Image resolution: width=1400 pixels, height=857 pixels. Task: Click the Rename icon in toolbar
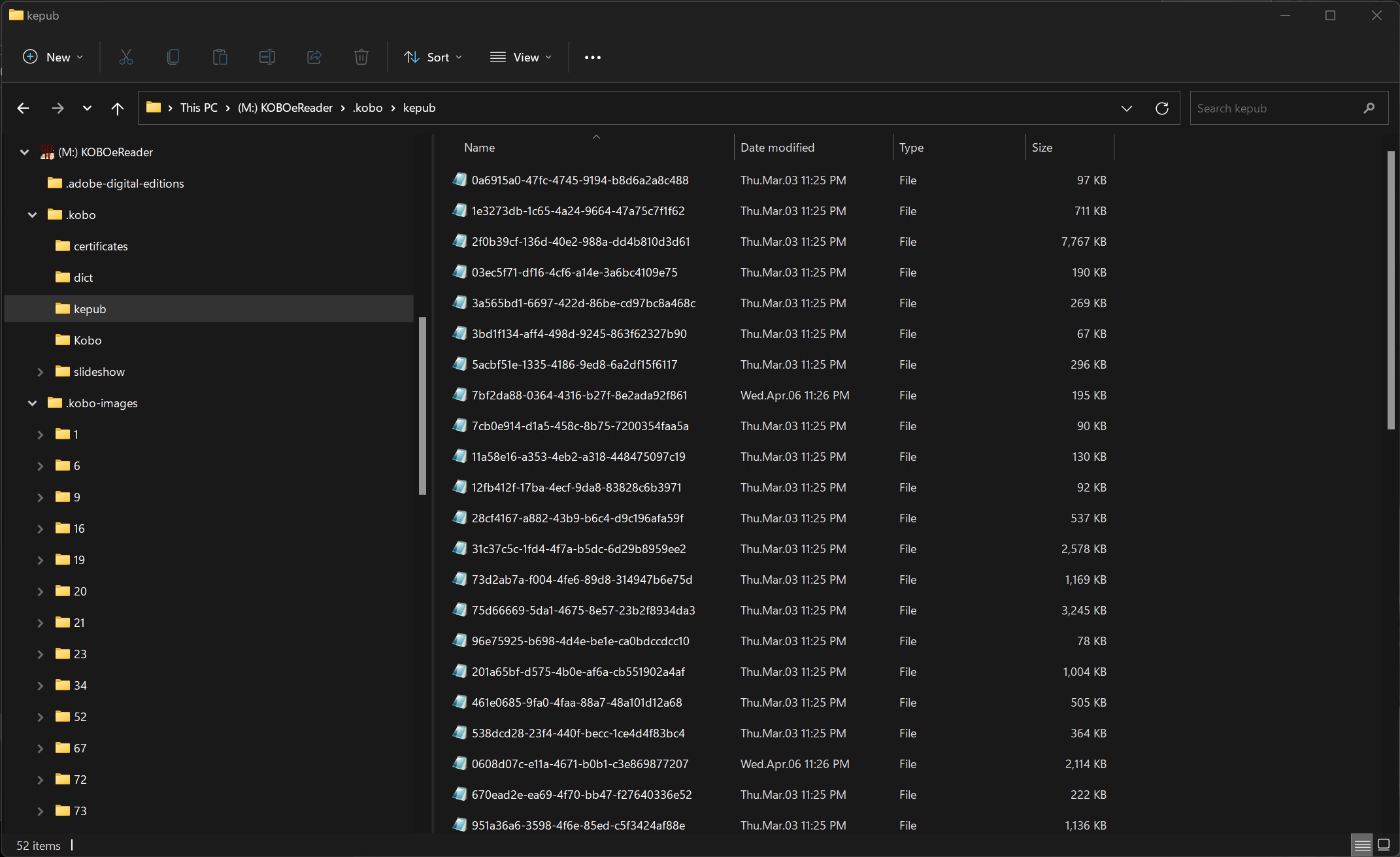267,58
